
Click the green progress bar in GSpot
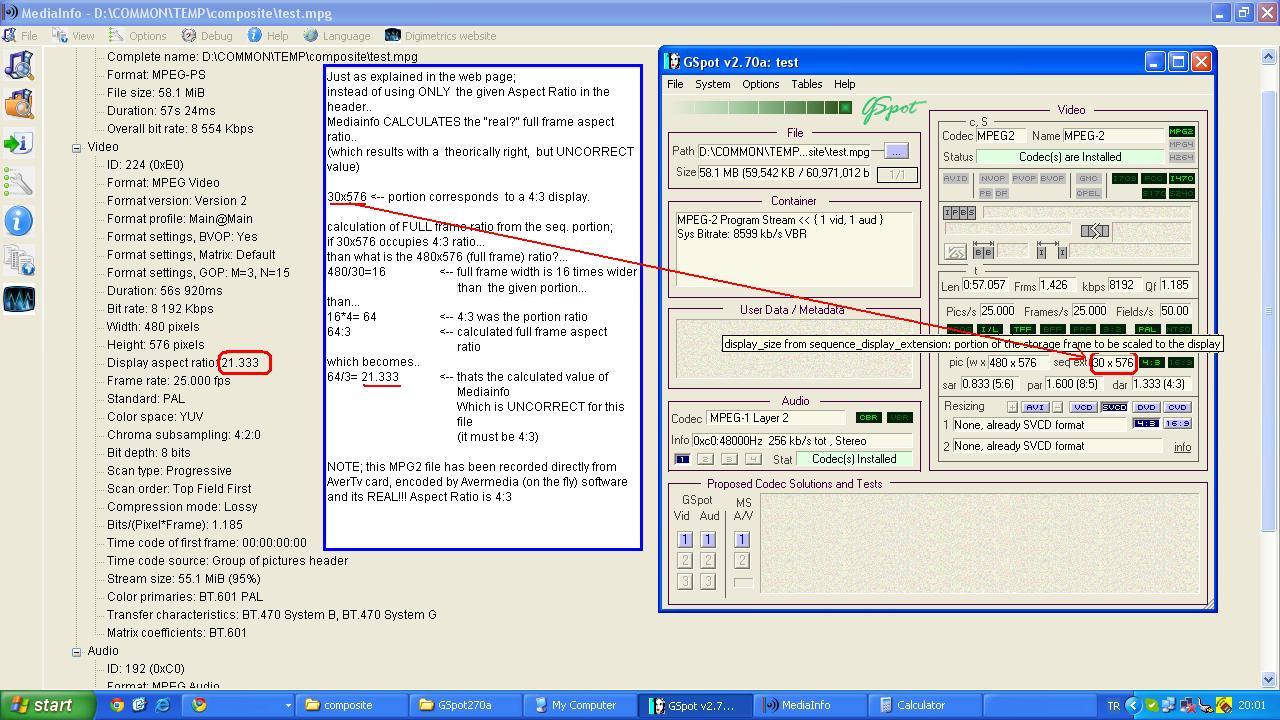coord(761,108)
